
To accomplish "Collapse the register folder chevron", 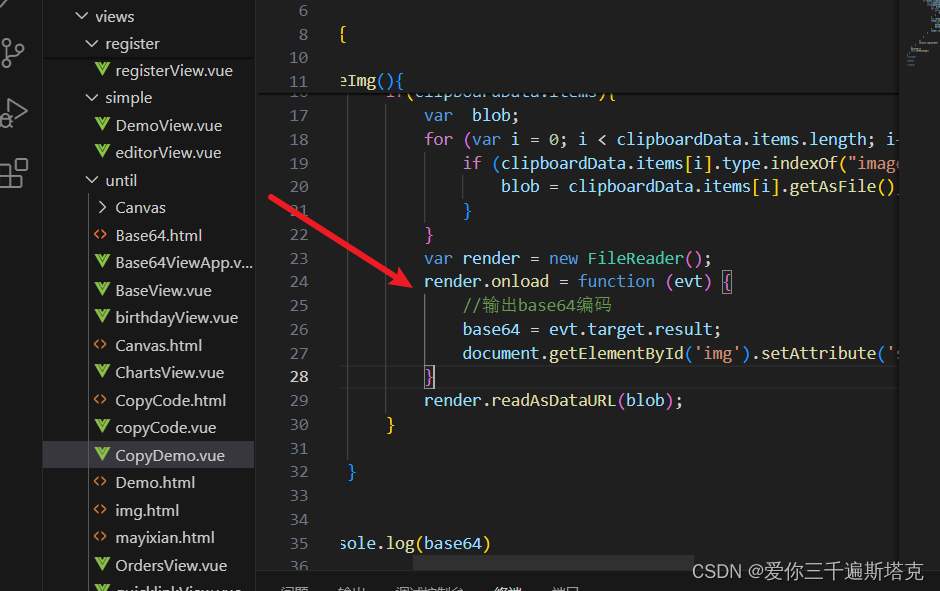I will [x=92, y=43].
